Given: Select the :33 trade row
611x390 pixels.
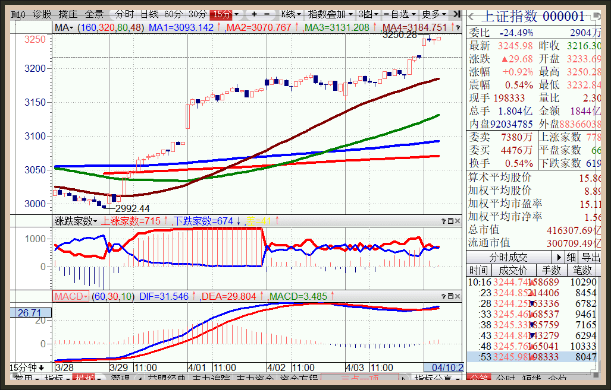Looking at the screenshot, I should 532,314.
